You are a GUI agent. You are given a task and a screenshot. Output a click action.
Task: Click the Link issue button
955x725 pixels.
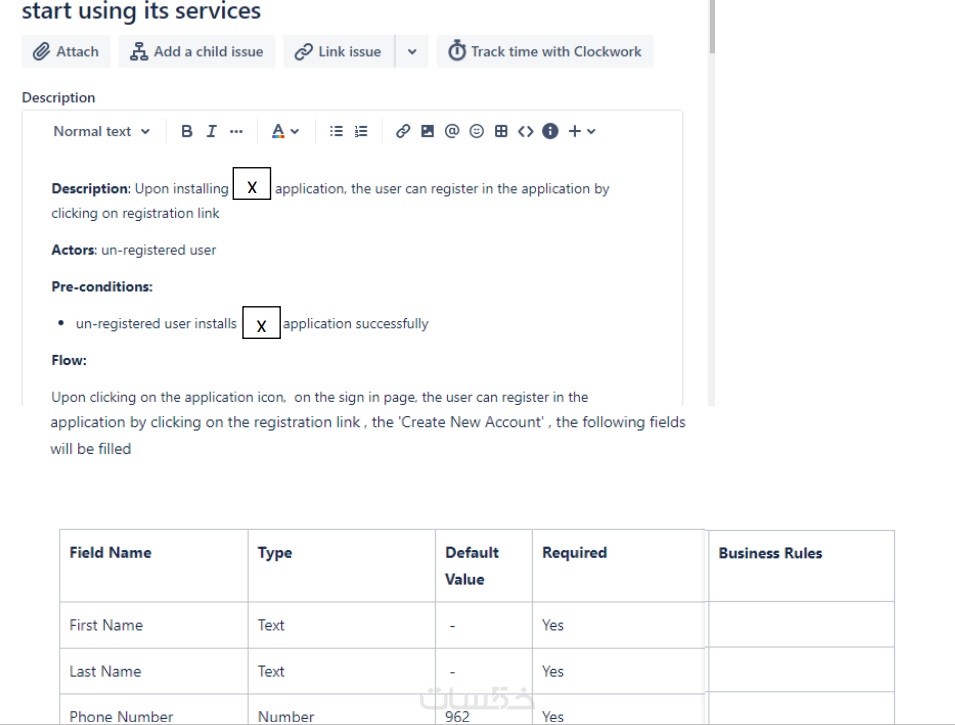click(338, 52)
